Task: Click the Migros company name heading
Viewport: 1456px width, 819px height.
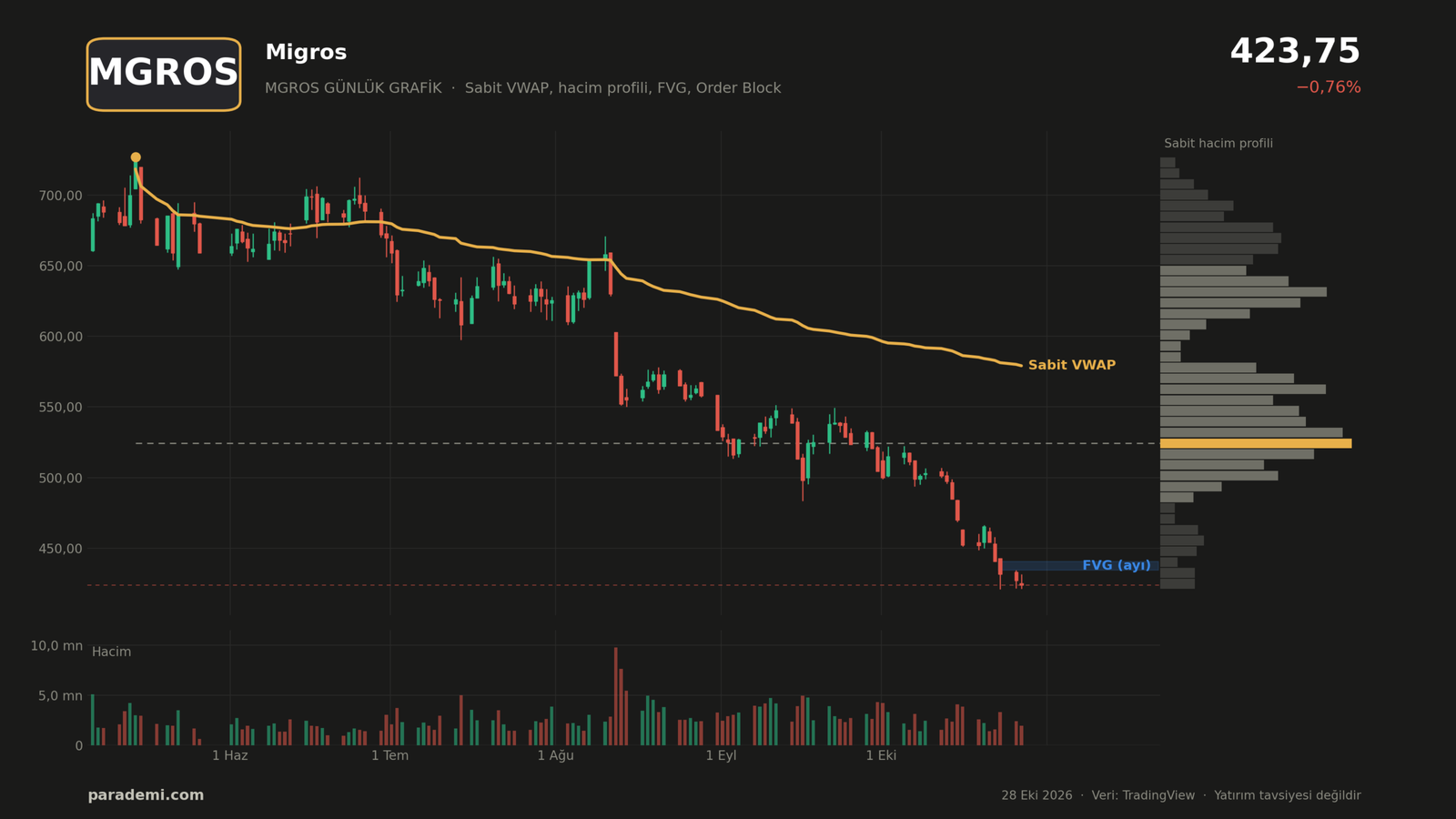Action: click(306, 53)
